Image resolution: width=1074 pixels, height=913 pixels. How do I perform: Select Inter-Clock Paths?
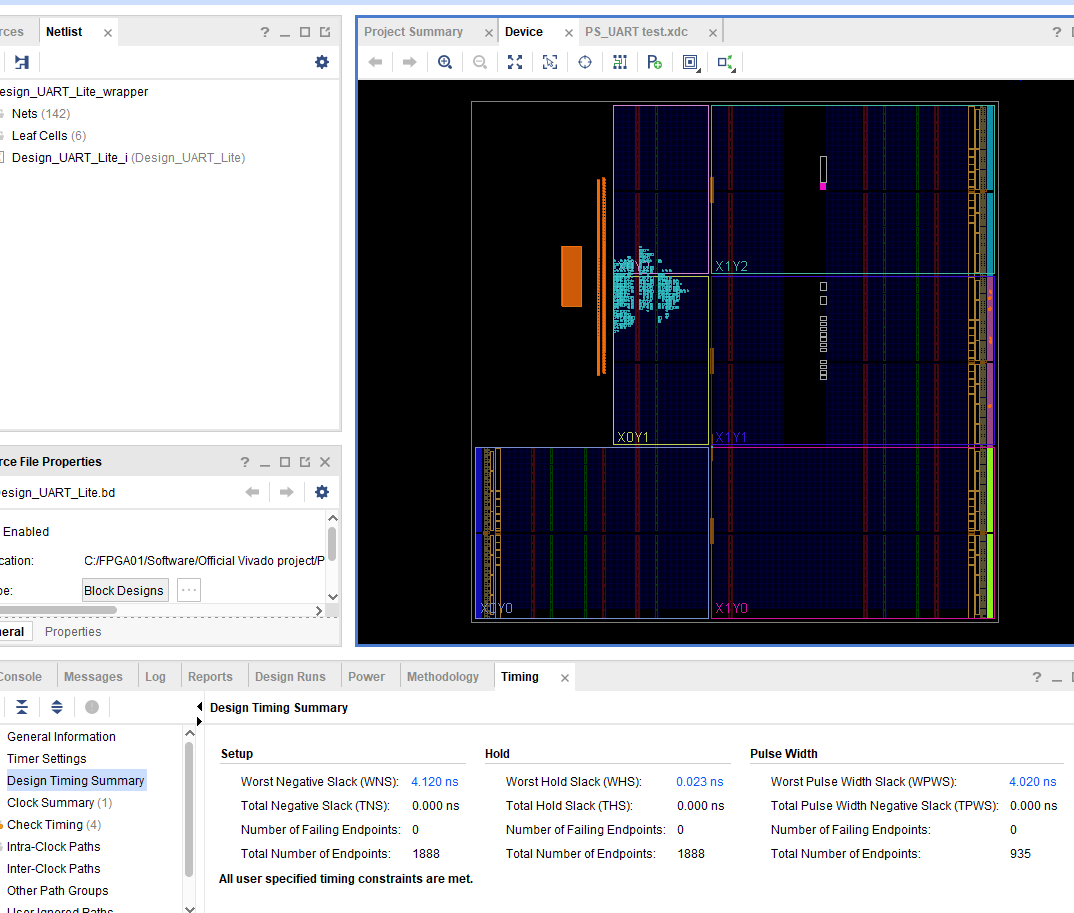coord(53,868)
